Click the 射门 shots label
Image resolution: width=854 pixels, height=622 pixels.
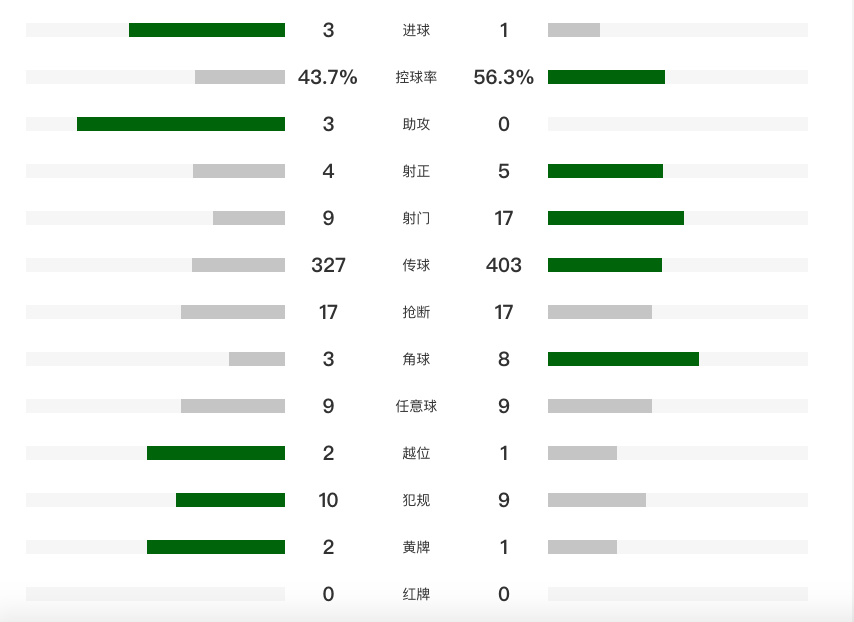point(416,218)
